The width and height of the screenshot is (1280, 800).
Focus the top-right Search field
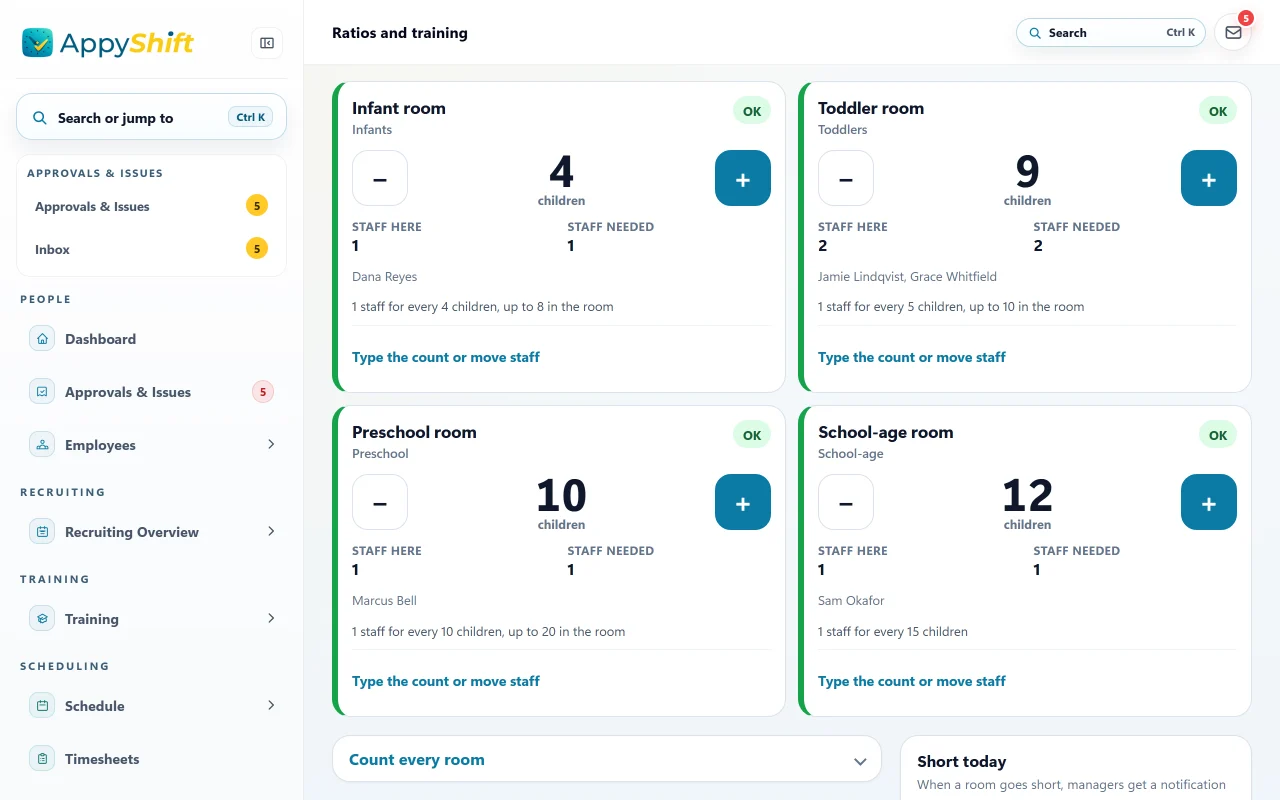point(1111,33)
